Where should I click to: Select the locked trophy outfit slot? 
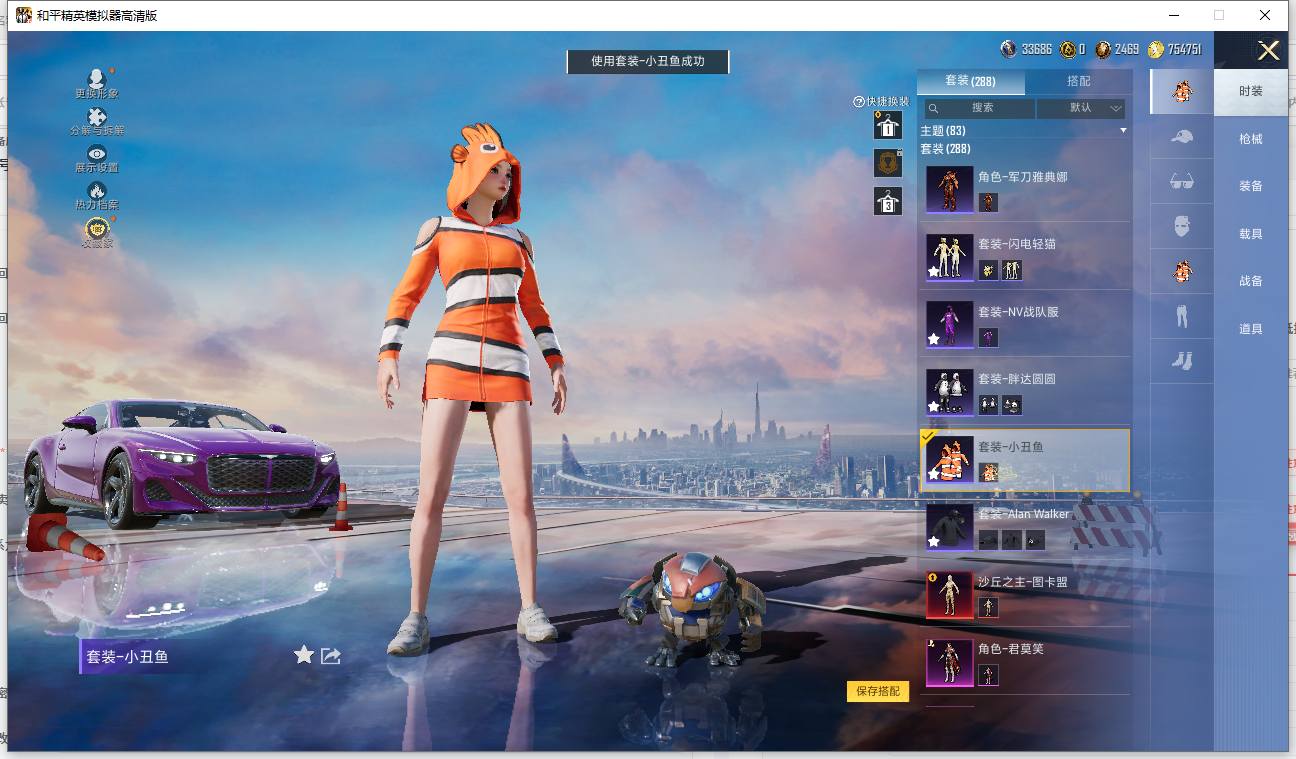(x=888, y=162)
